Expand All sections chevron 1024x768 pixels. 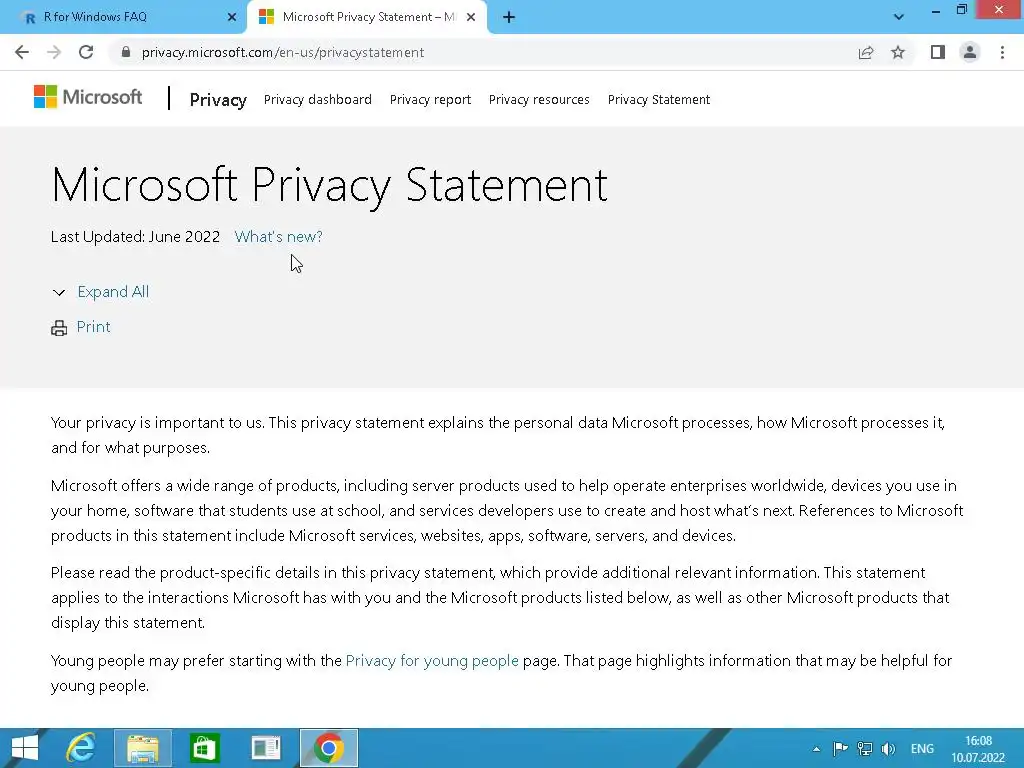coord(59,293)
